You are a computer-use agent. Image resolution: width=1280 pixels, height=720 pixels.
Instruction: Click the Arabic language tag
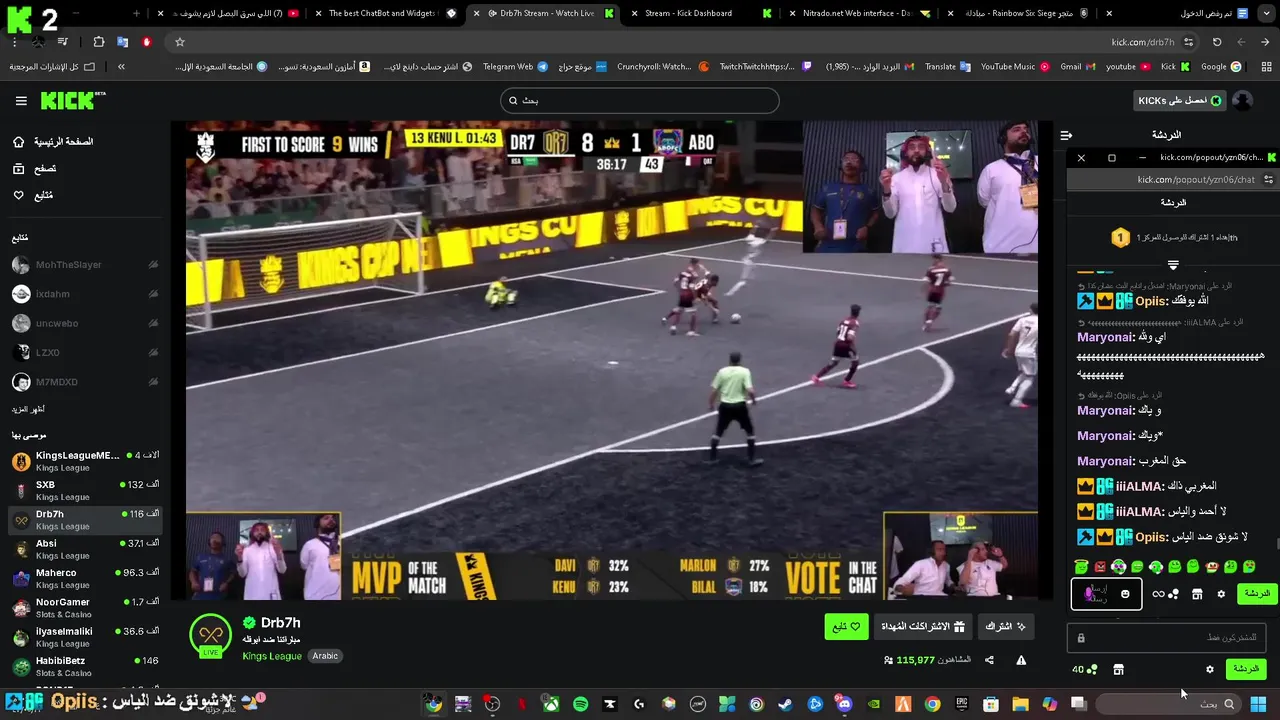(325, 656)
